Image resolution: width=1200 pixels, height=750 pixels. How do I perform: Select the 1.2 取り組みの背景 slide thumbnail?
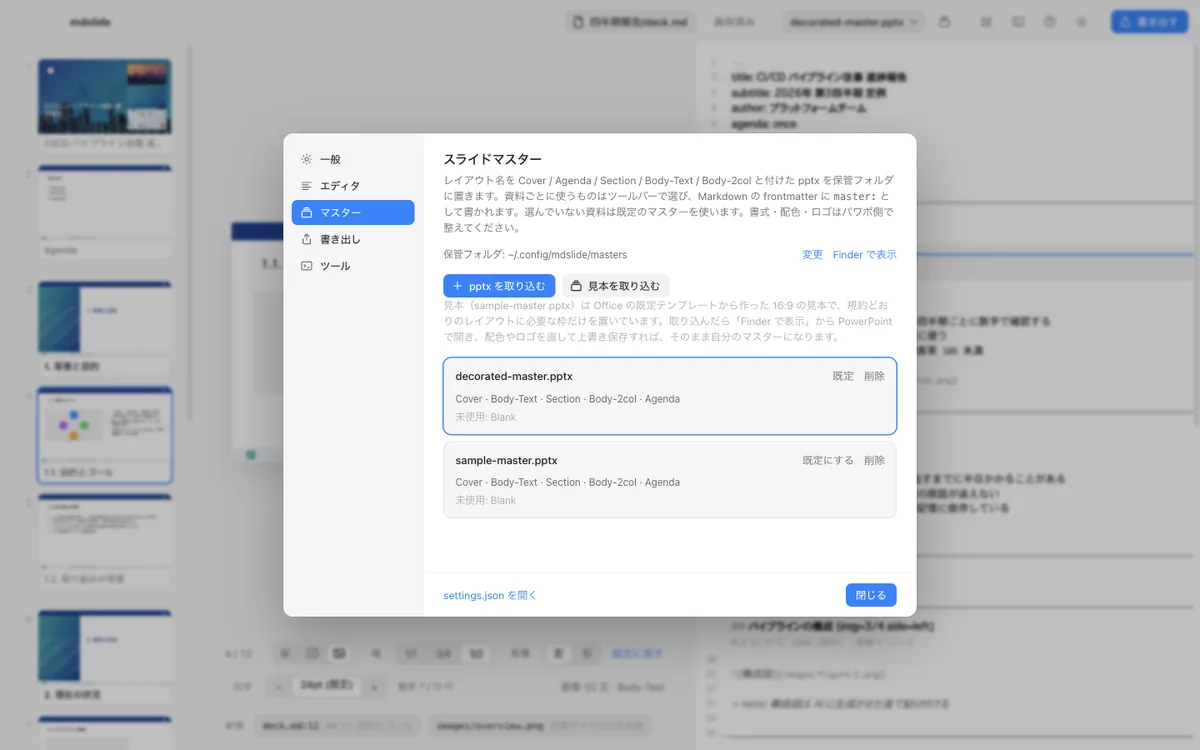104,541
